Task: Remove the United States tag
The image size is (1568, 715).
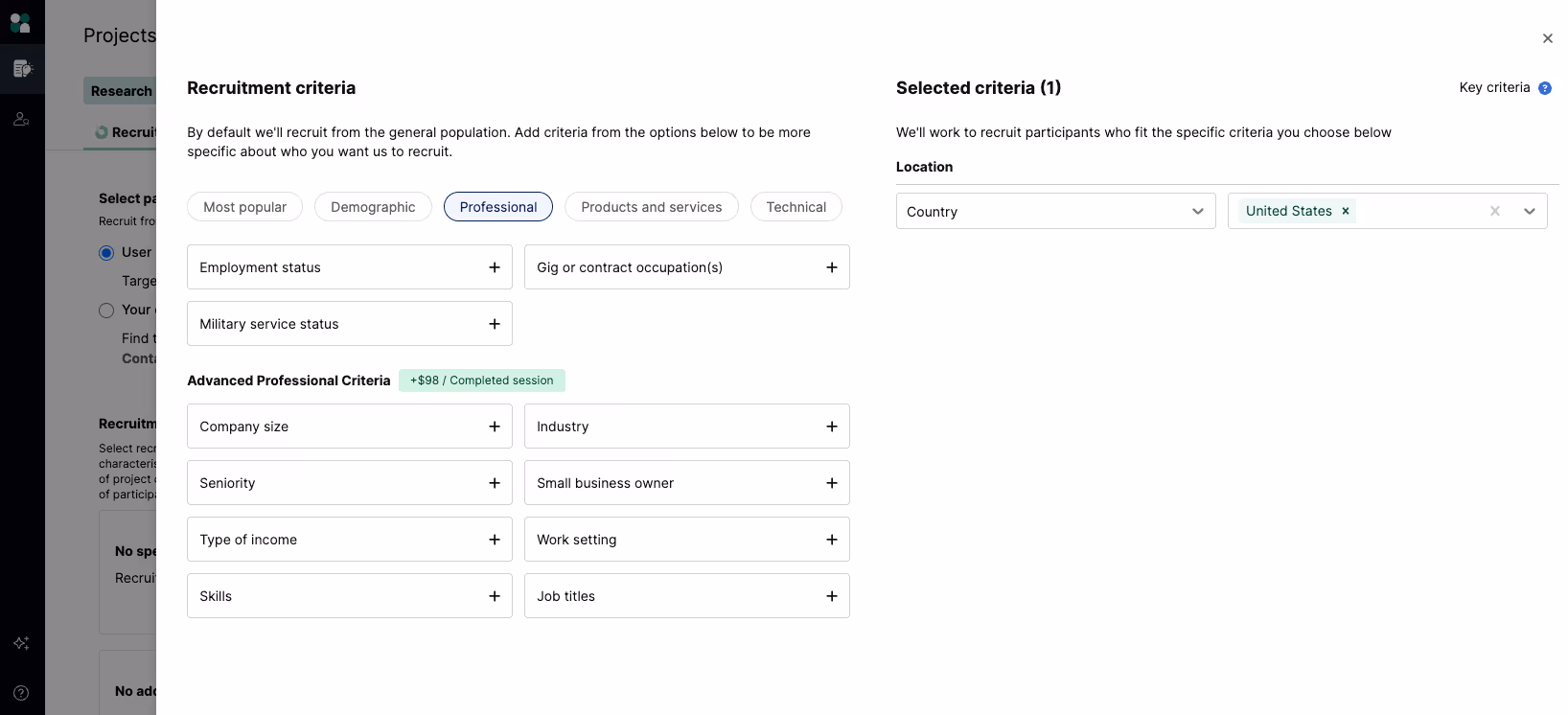Action: tap(1346, 211)
